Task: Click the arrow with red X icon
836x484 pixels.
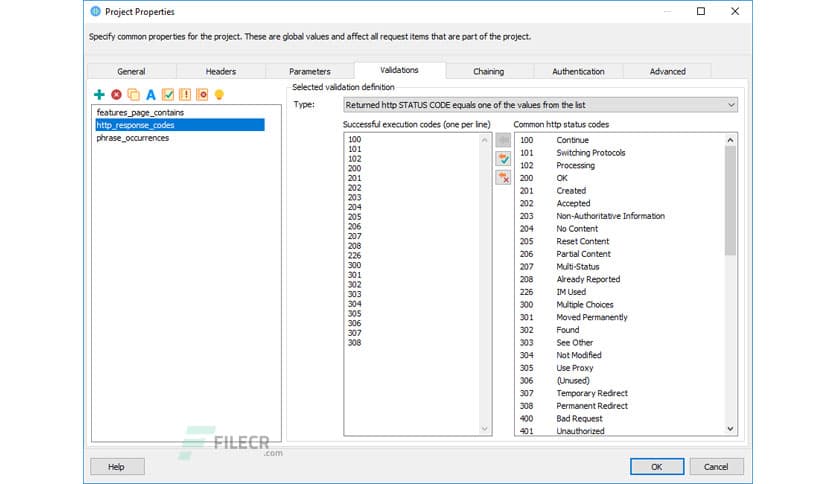Action: coord(503,177)
